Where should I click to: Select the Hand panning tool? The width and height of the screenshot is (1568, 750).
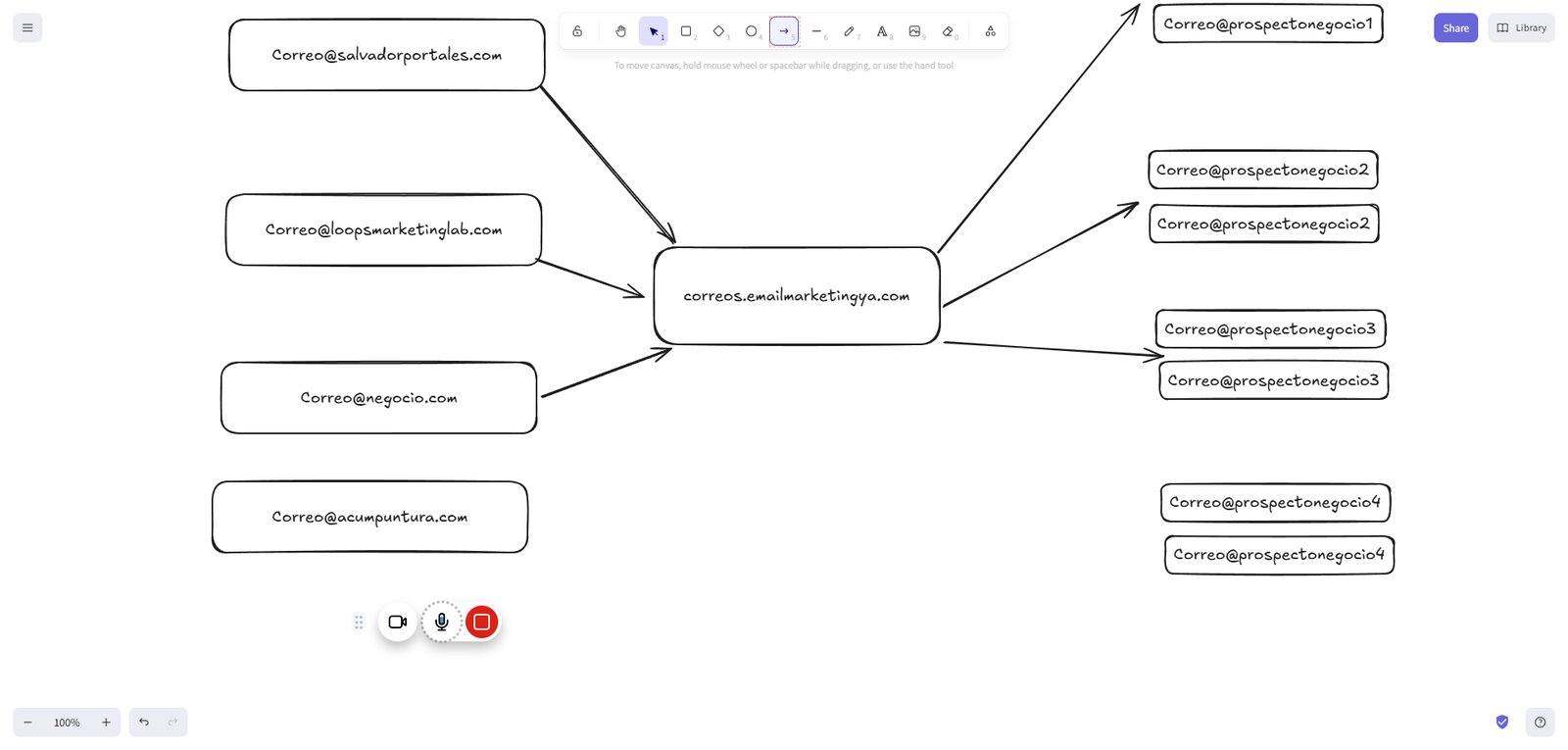click(x=620, y=31)
